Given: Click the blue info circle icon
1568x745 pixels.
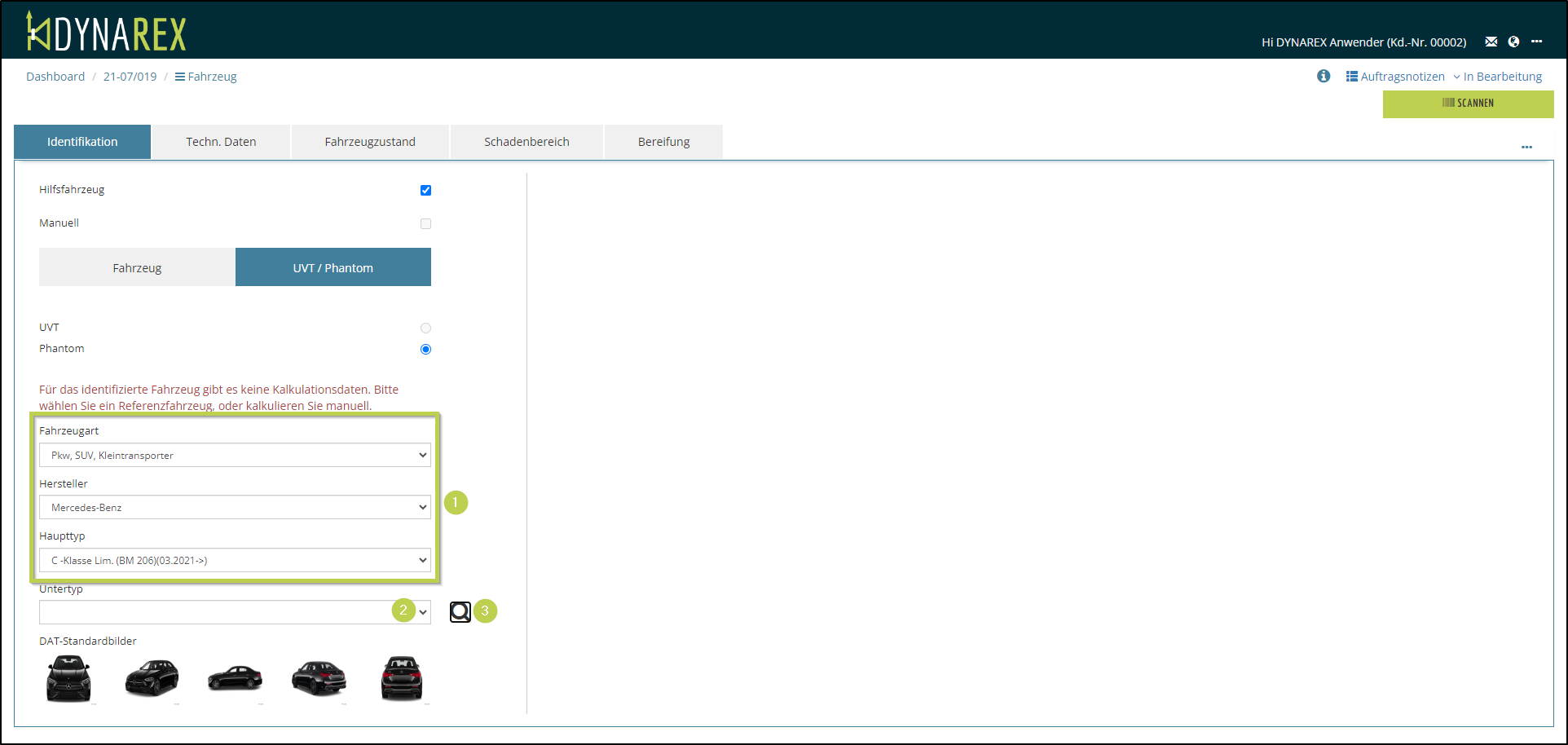Looking at the screenshot, I should [x=1324, y=76].
